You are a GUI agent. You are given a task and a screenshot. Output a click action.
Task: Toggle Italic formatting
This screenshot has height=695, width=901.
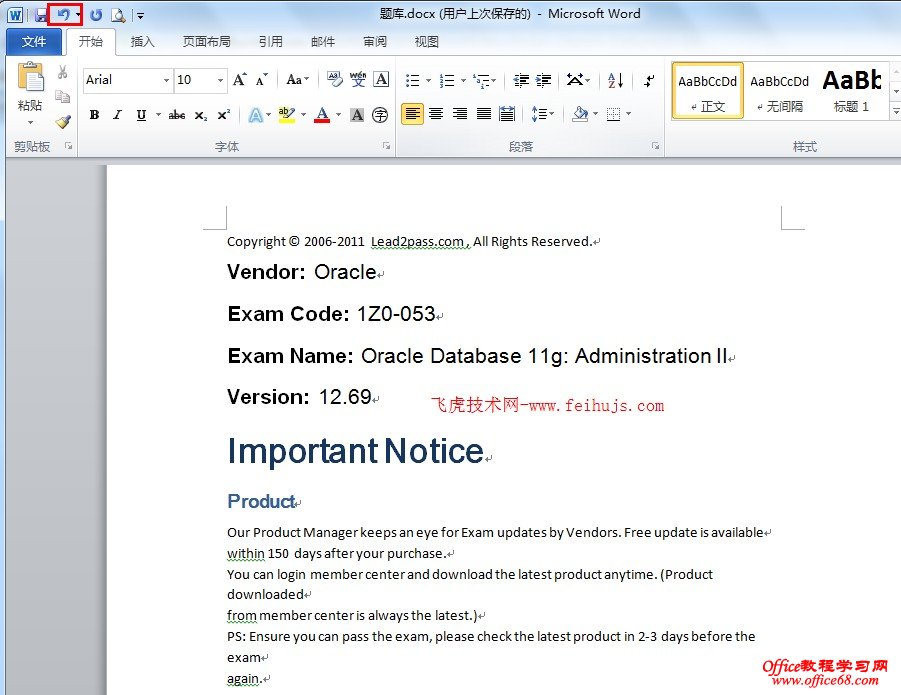point(117,115)
